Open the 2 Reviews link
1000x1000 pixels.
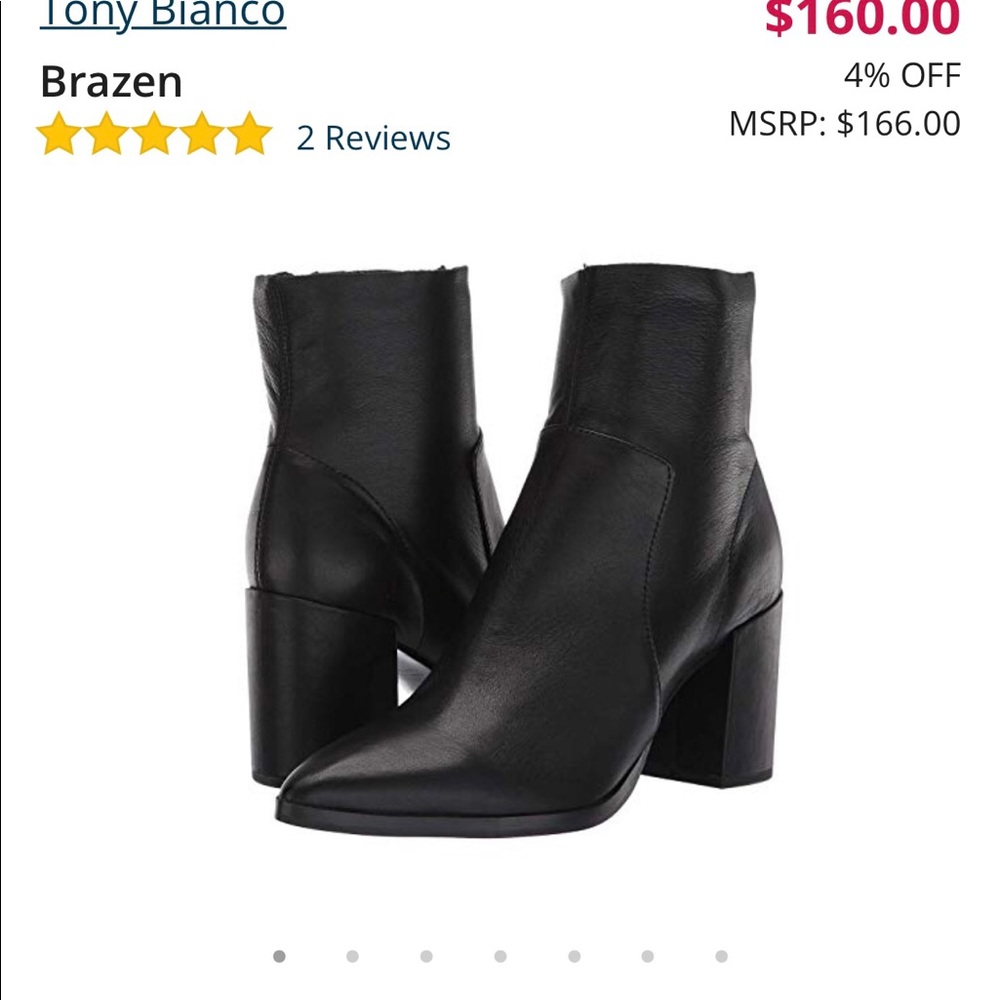tap(373, 138)
